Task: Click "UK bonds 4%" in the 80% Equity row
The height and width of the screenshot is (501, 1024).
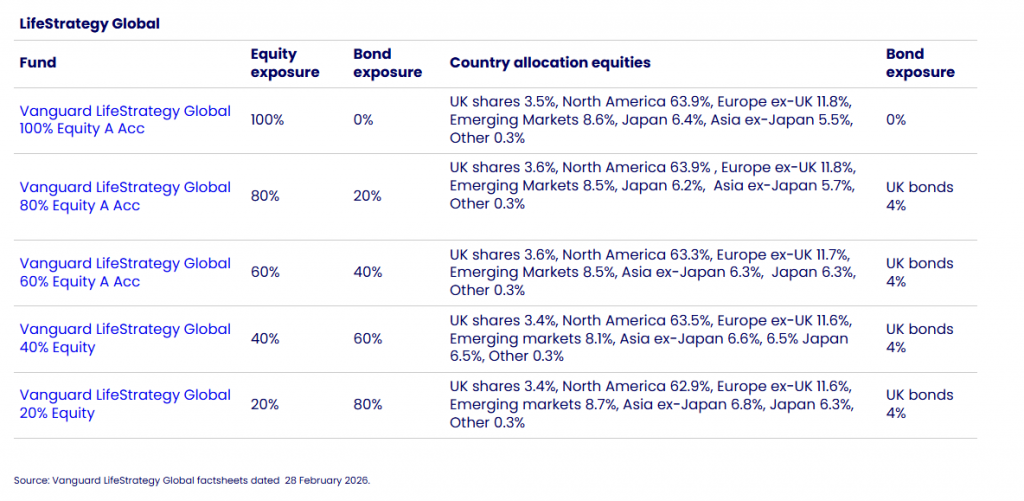Action: coord(919,196)
